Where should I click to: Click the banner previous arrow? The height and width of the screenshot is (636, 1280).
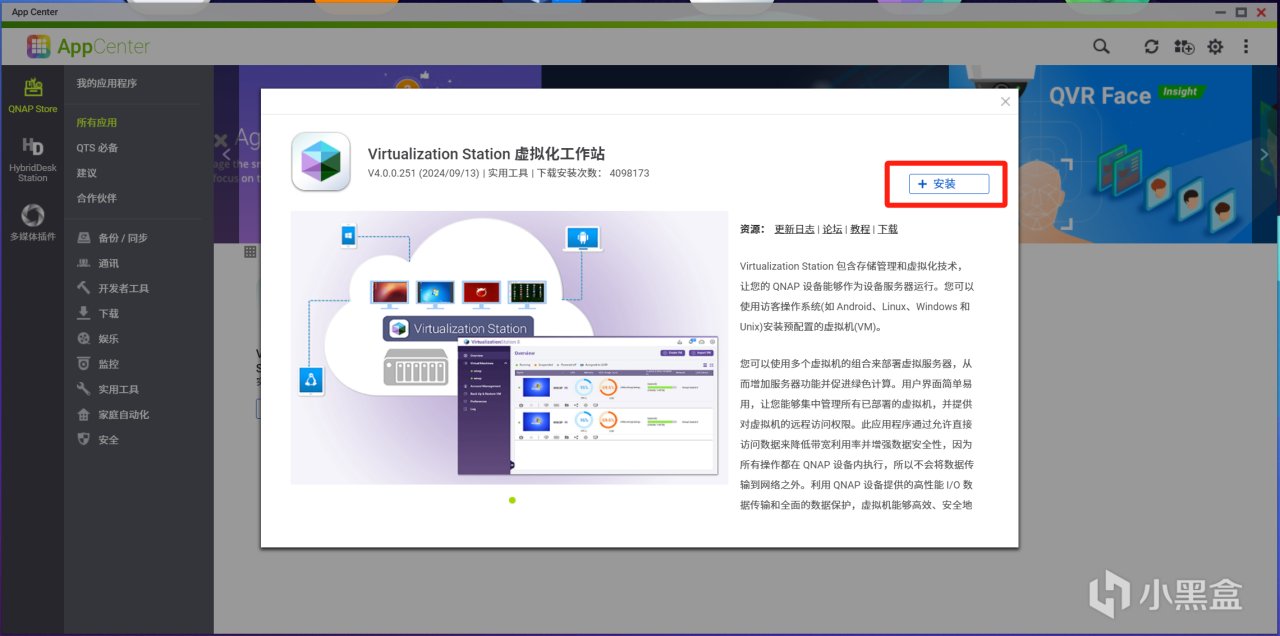coord(226,154)
